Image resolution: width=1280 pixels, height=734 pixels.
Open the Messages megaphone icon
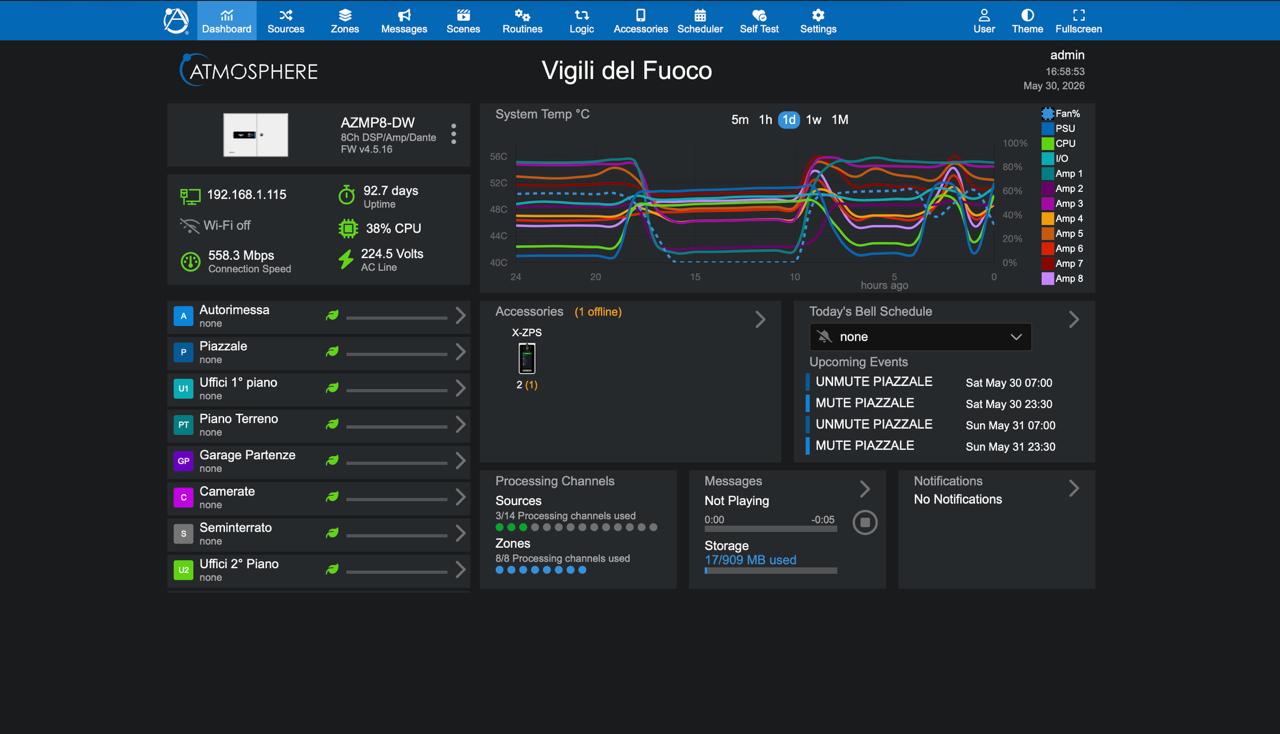404,15
